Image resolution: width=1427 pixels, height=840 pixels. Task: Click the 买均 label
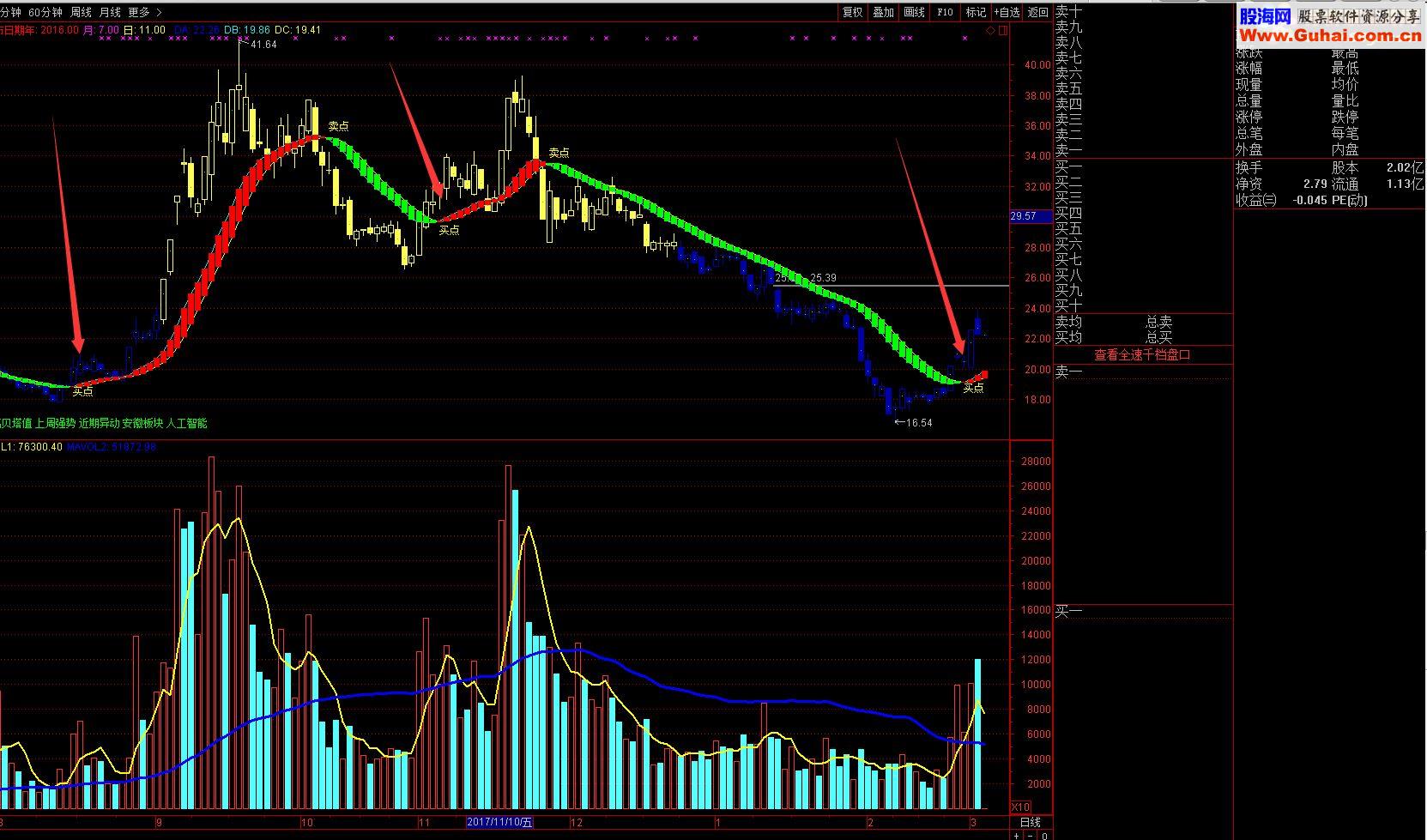(1068, 337)
